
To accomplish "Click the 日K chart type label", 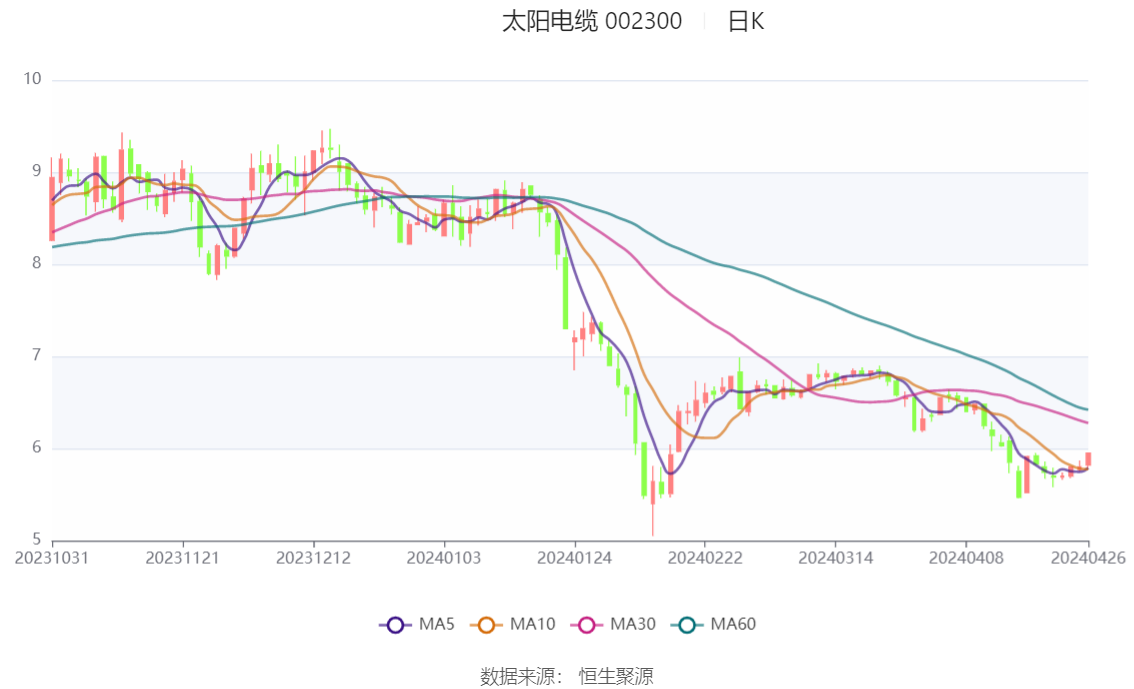I will [745, 22].
